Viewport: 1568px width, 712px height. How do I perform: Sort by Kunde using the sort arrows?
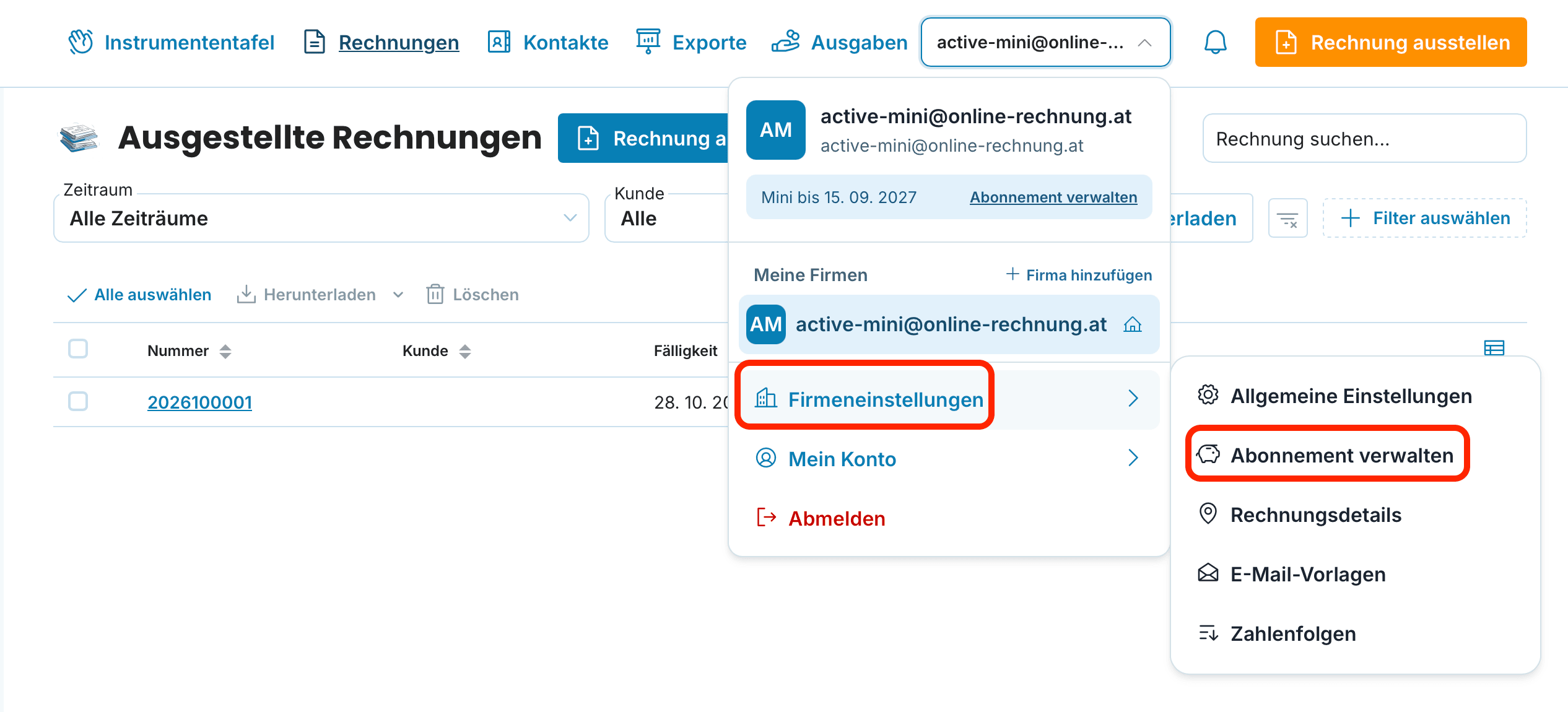pos(465,351)
